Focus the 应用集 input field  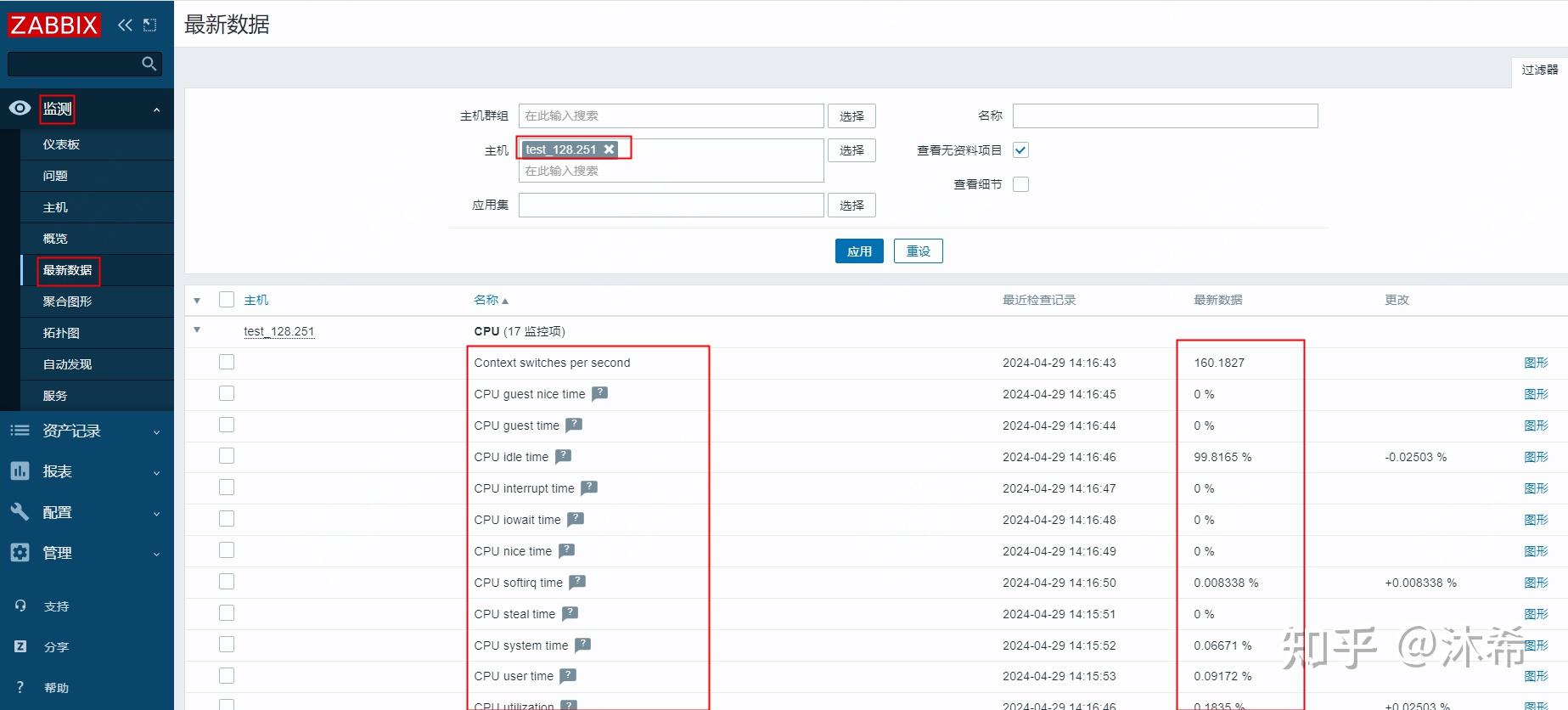tap(671, 205)
